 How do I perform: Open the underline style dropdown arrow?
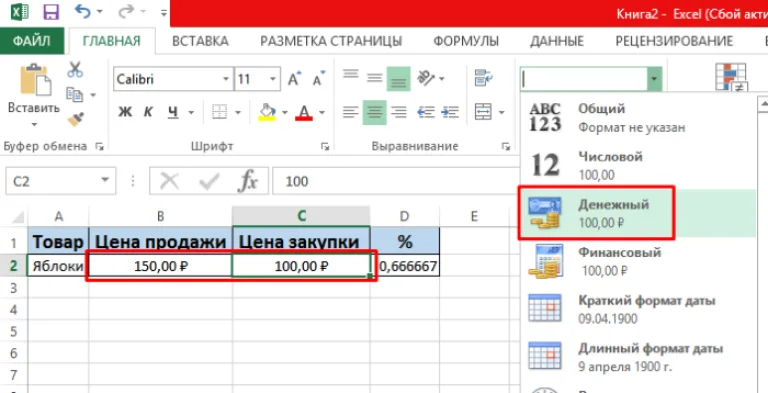[x=192, y=113]
